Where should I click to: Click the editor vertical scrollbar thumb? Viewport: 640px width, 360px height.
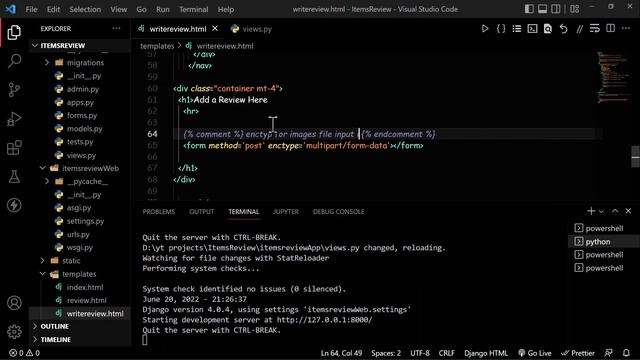[x=636, y=156]
